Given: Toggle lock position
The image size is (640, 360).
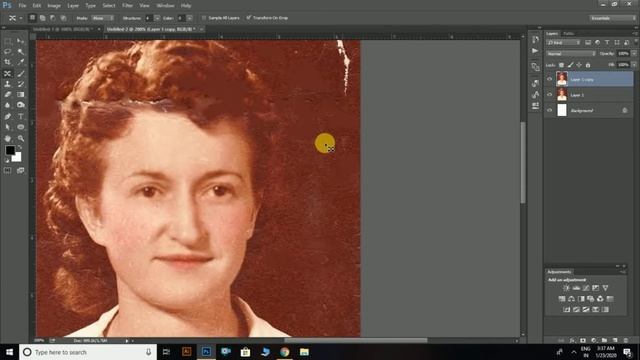Looking at the screenshot, I should click(x=579, y=65).
